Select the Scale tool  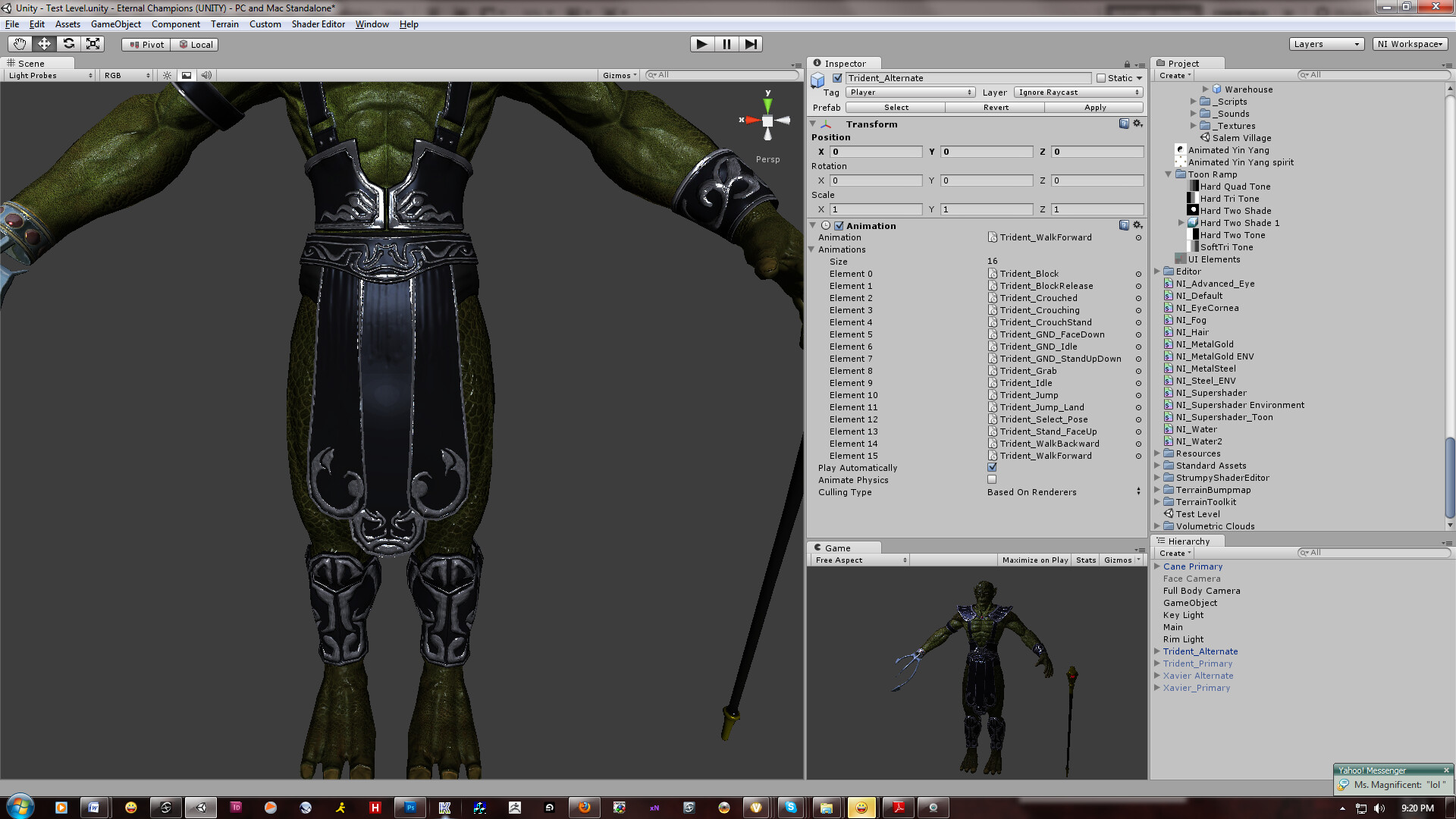coord(93,44)
